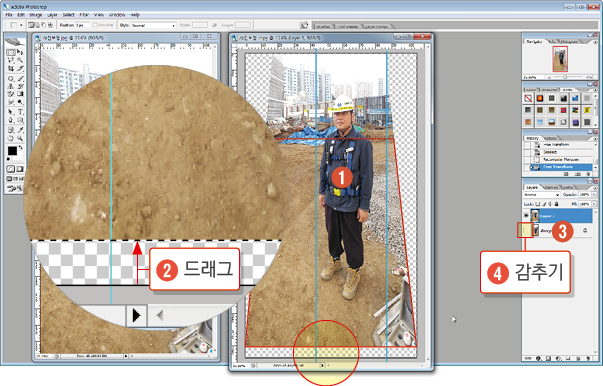Click the Navigator zoom slider handle
The width and height of the screenshot is (603, 386).
[565, 77]
